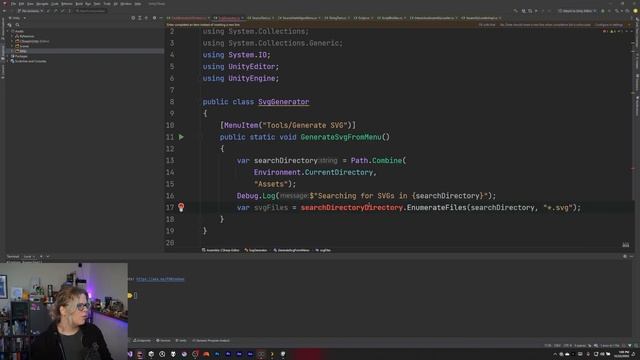Open the Navigate menu

click(42, 4)
